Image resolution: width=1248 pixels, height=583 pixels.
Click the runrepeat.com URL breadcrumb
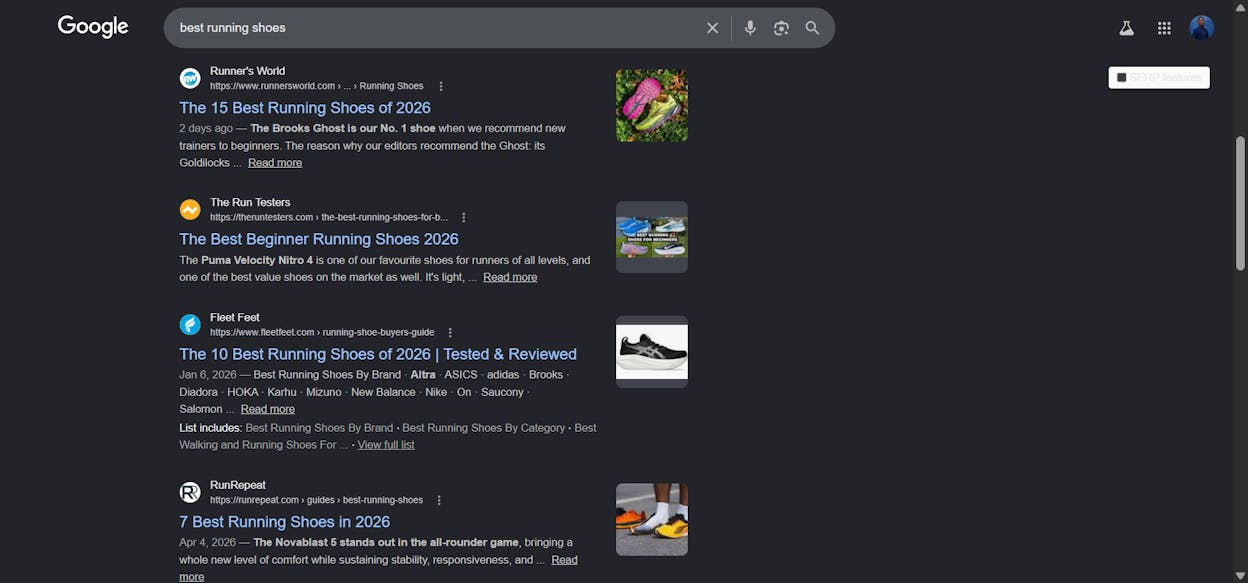click(x=316, y=500)
